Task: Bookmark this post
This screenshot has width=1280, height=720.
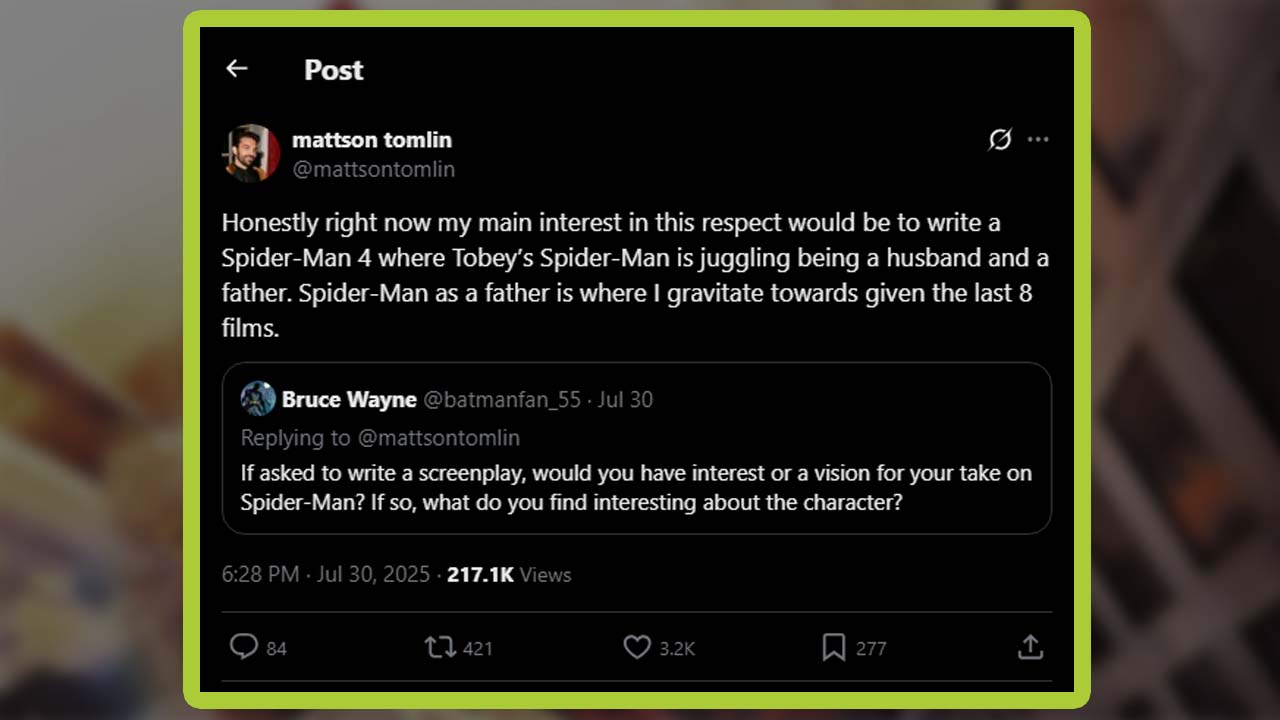Action: click(x=833, y=647)
